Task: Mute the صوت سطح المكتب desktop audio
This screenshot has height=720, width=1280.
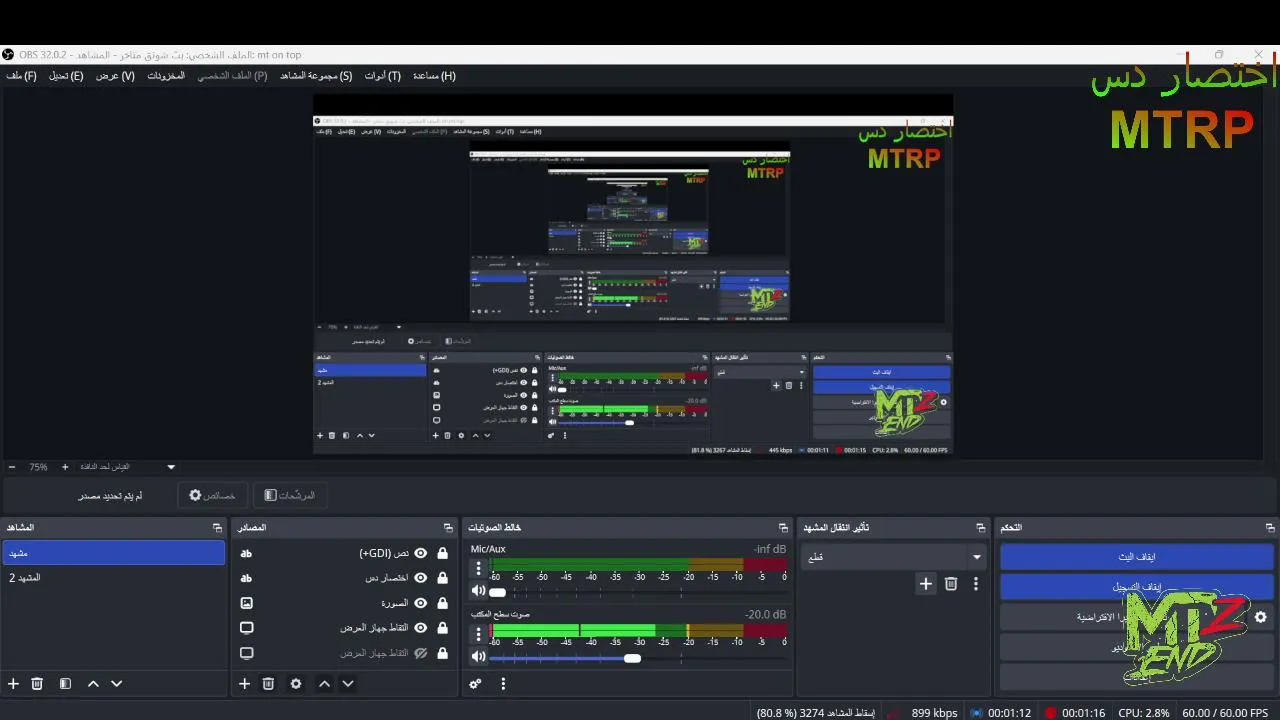Action: point(478,657)
